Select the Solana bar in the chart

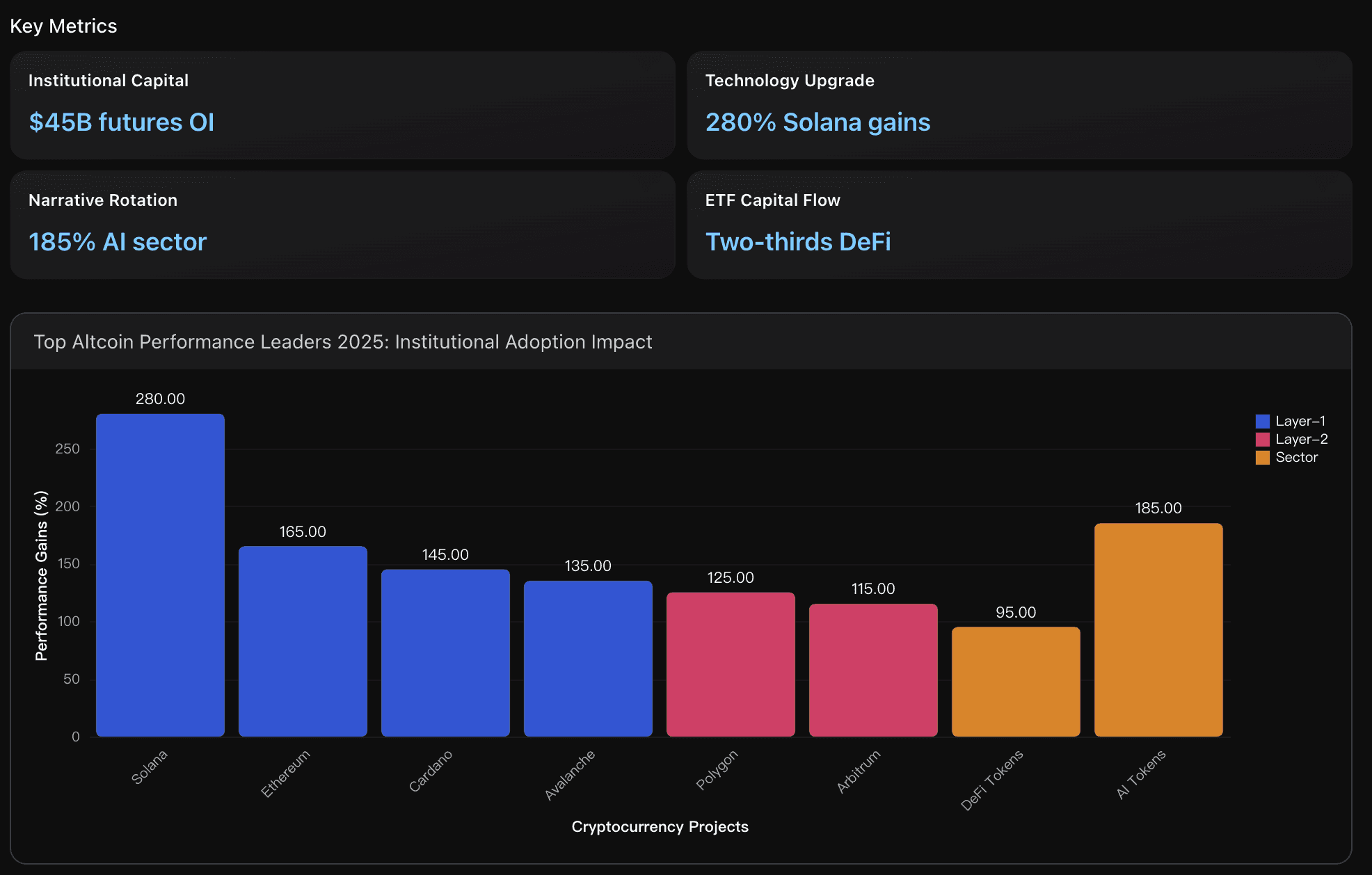pos(160,575)
